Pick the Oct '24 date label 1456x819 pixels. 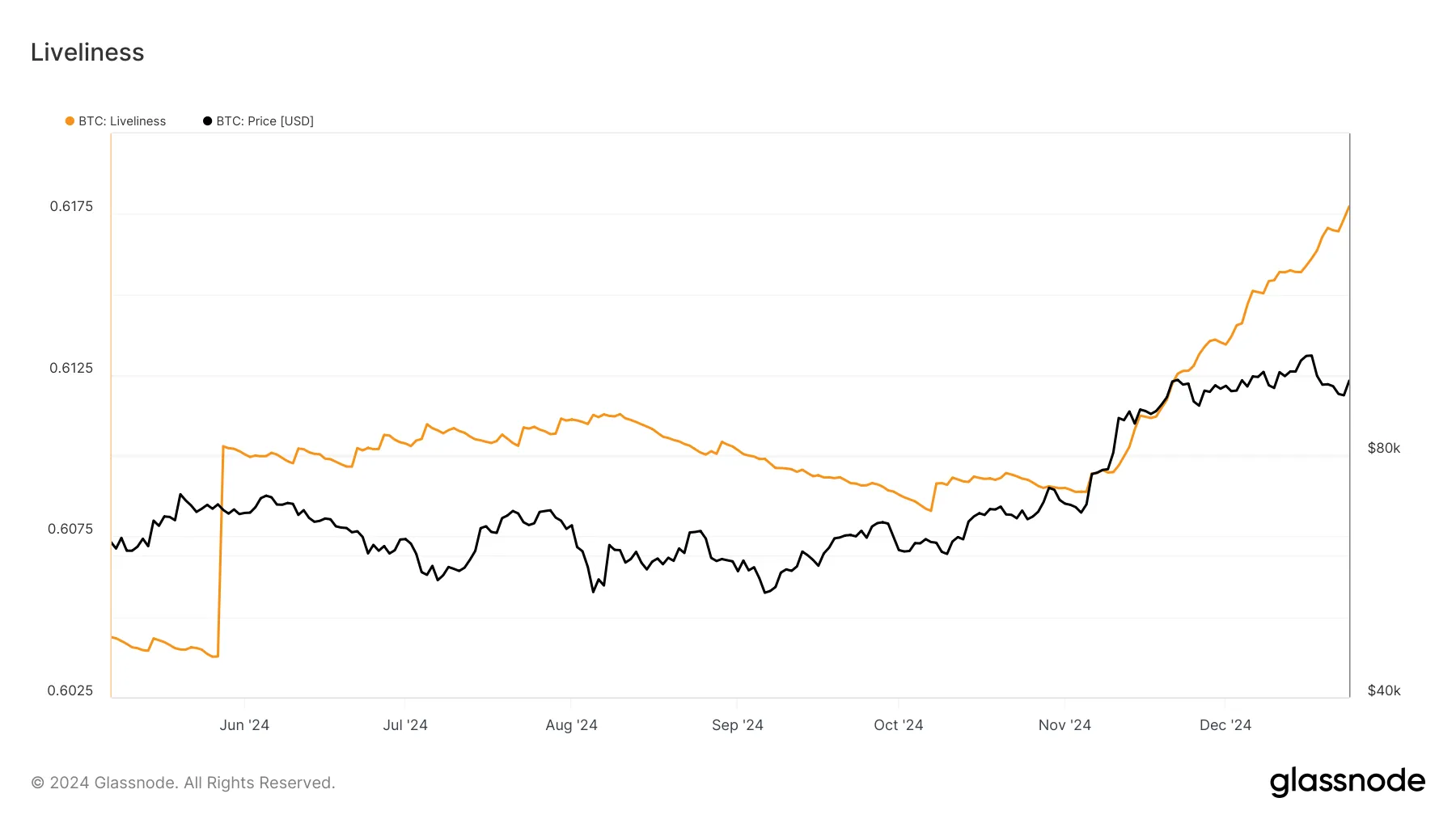[898, 725]
